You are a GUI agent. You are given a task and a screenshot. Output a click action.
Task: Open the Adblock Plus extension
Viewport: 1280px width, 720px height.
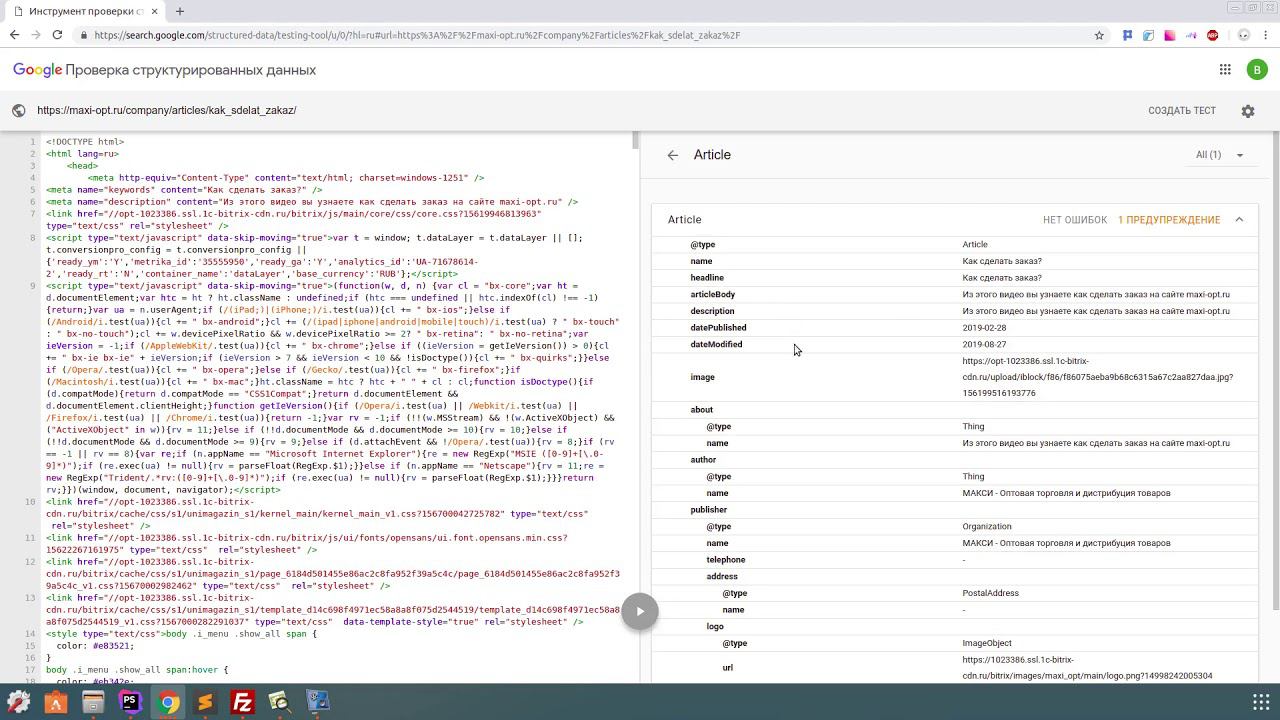click(1213, 35)
